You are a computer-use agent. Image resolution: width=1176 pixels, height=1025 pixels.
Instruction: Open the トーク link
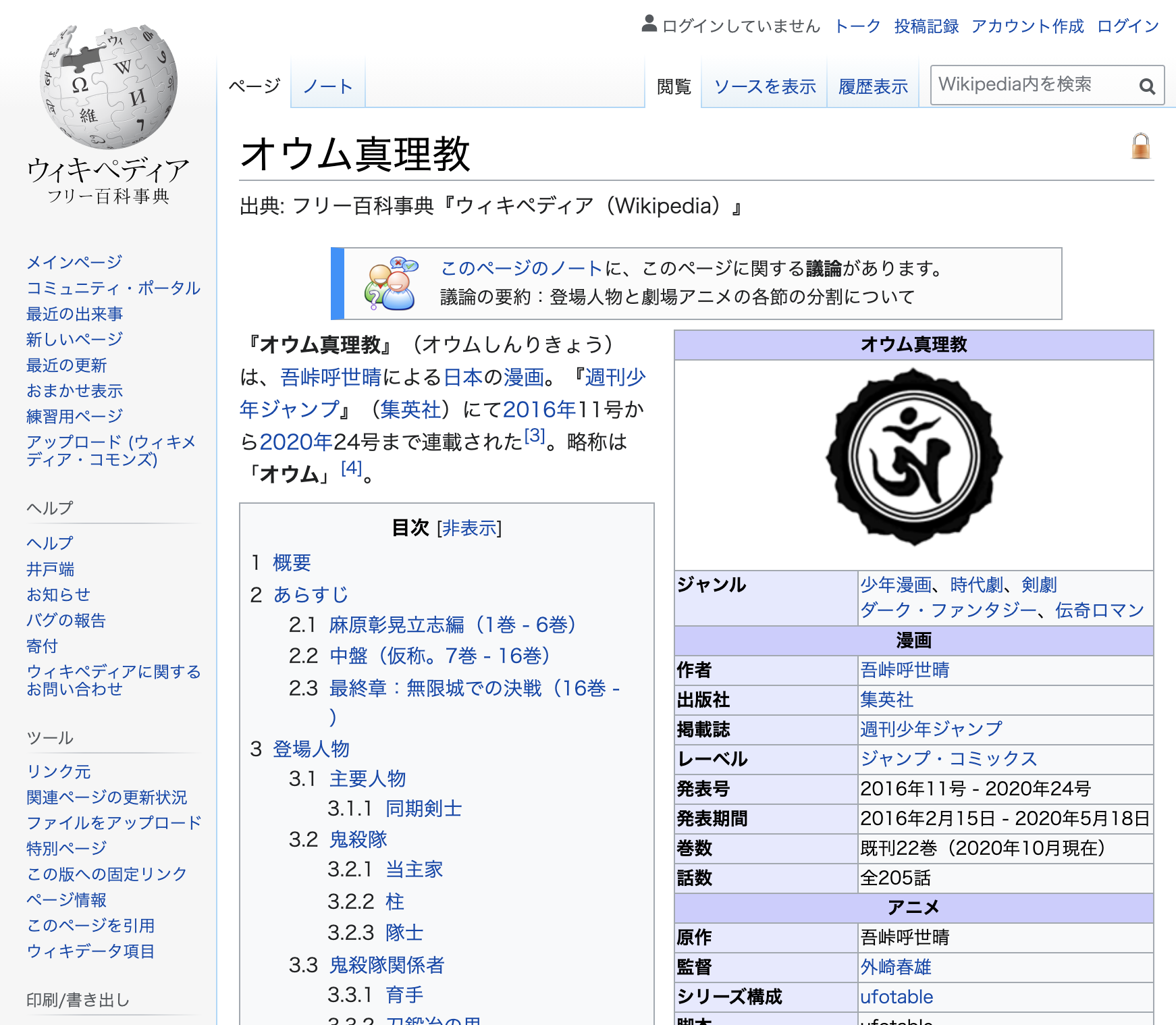point(857,26)
